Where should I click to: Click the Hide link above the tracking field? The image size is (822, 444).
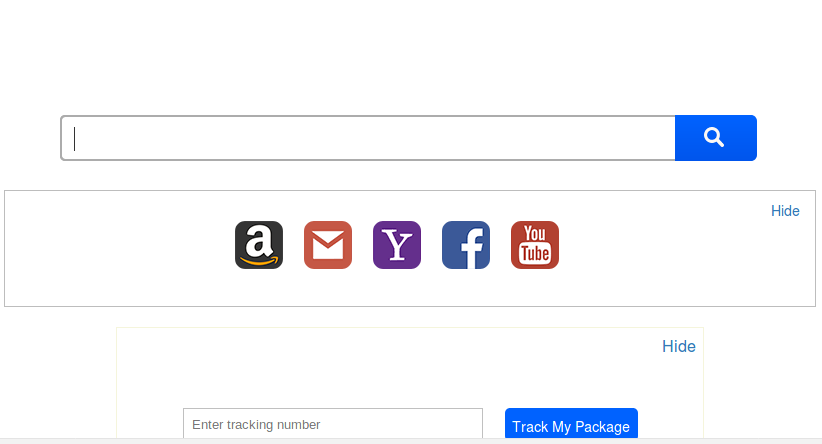[x=678, y=347]
